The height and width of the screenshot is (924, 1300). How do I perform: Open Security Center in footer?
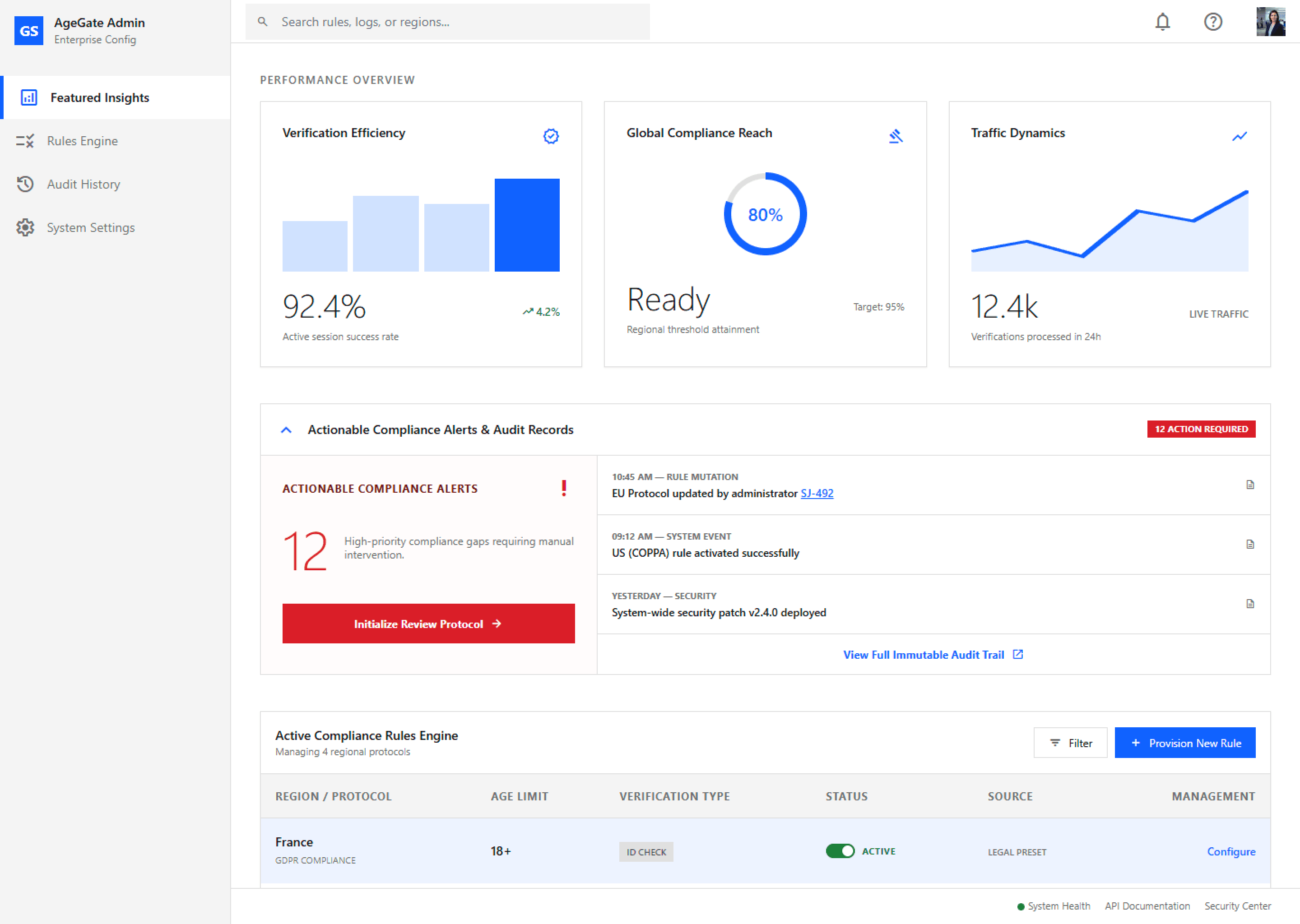tap(1237, 906)
